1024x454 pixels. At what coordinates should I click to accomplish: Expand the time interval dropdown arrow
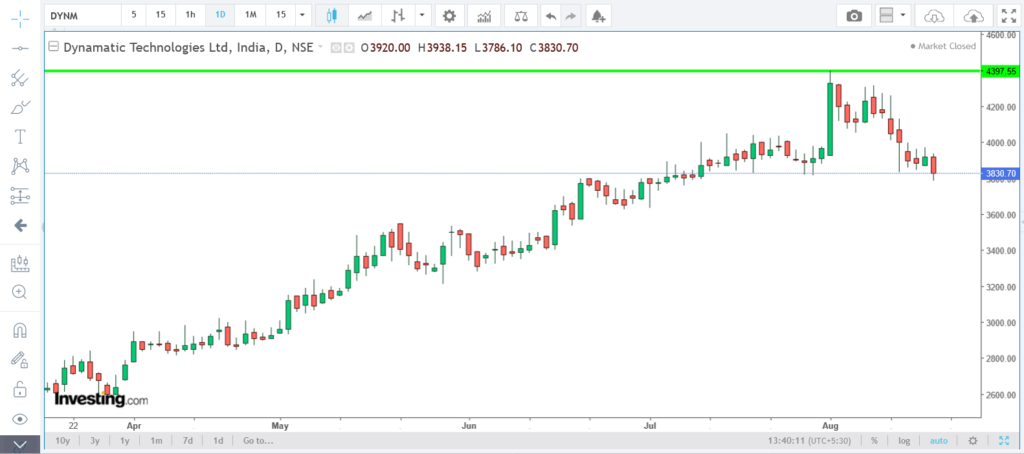click(304, 16)
